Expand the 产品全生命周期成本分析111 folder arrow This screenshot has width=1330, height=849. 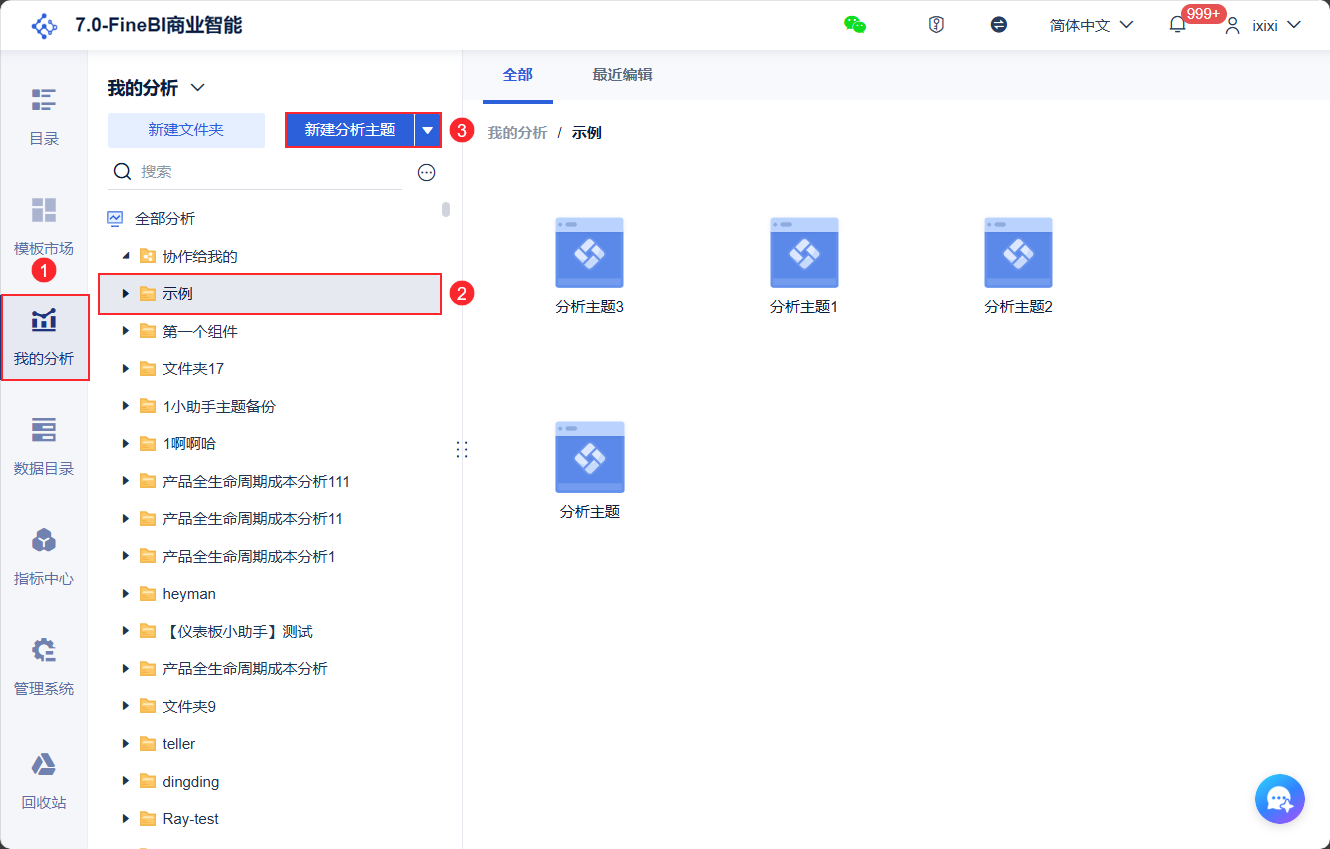[x=126, y=481]
